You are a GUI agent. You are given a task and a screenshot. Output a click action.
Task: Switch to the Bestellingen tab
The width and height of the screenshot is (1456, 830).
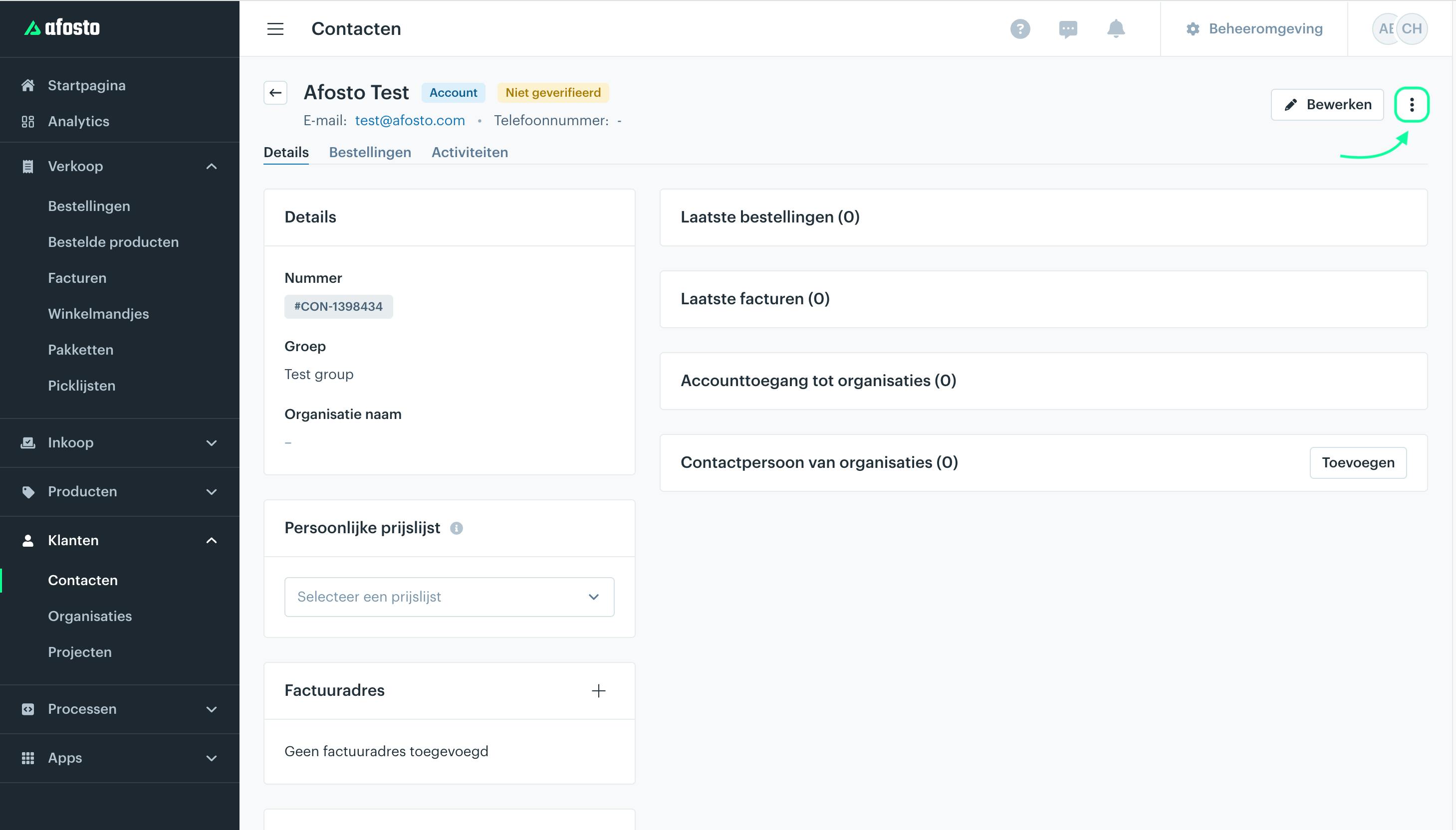pyautogui.click(x=370, y=153)
